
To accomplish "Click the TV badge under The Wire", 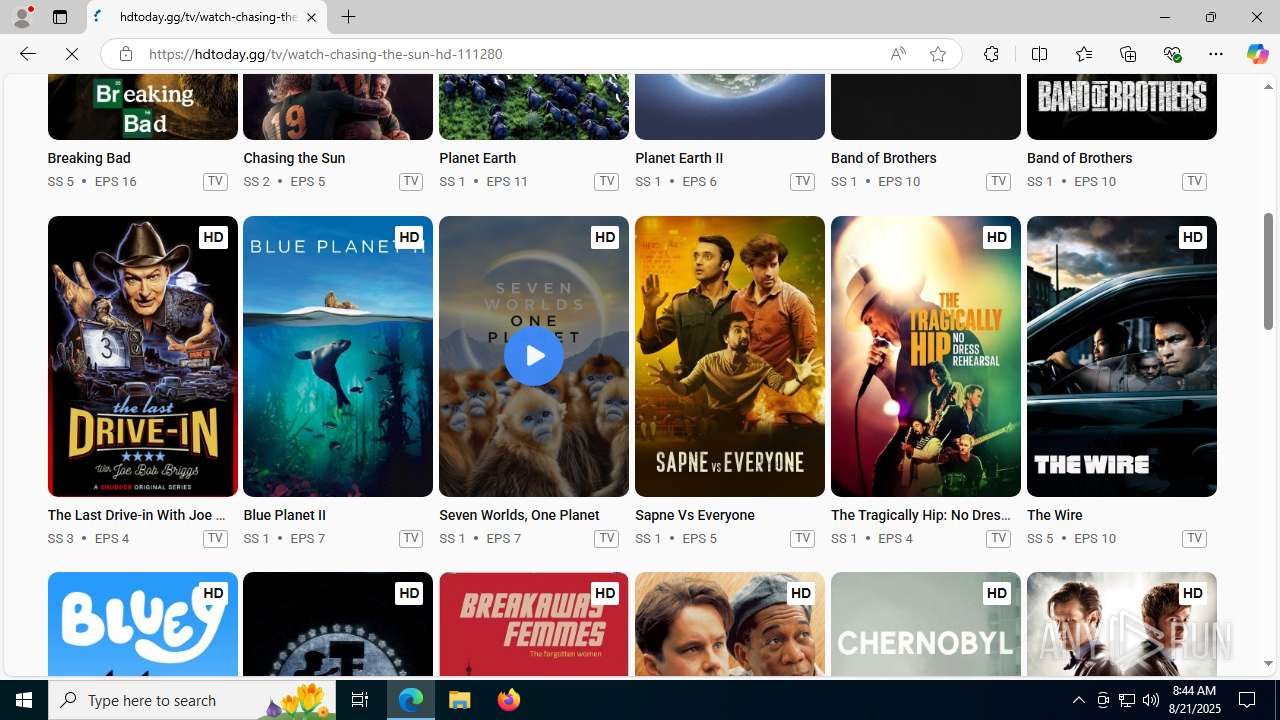I will pos(1194,538).
